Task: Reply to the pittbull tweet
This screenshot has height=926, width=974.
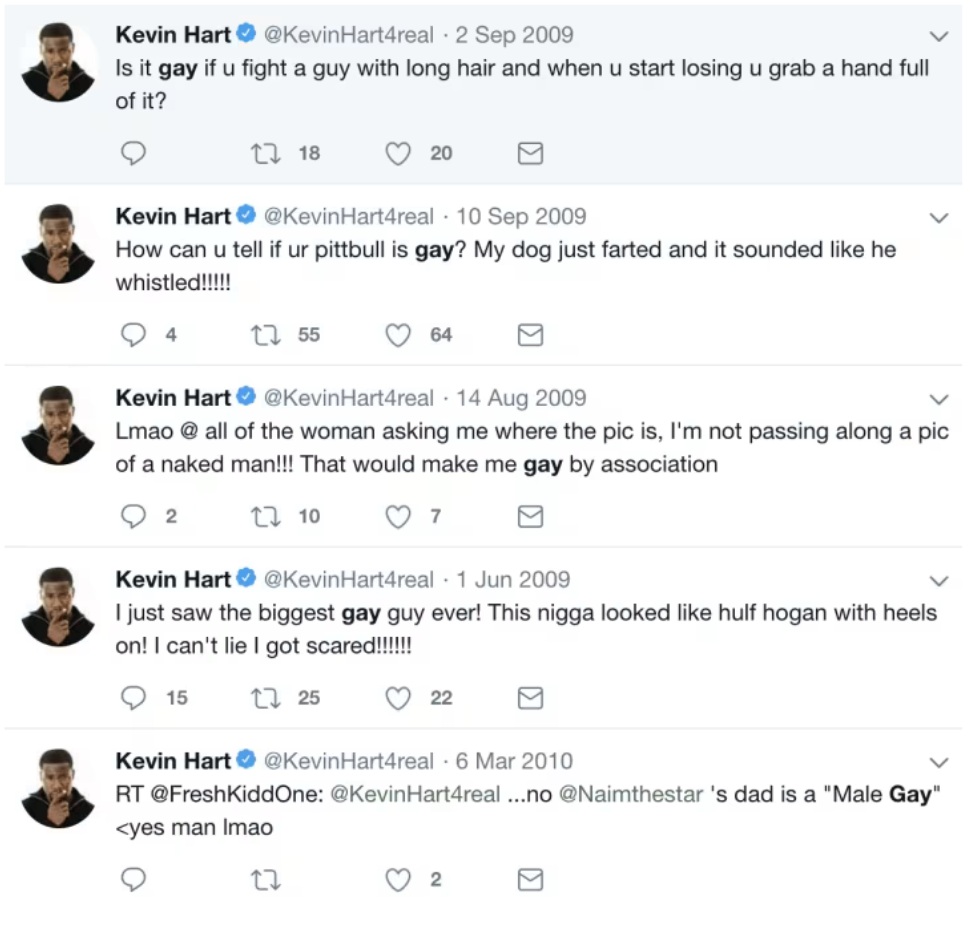Action: point(133,335)
